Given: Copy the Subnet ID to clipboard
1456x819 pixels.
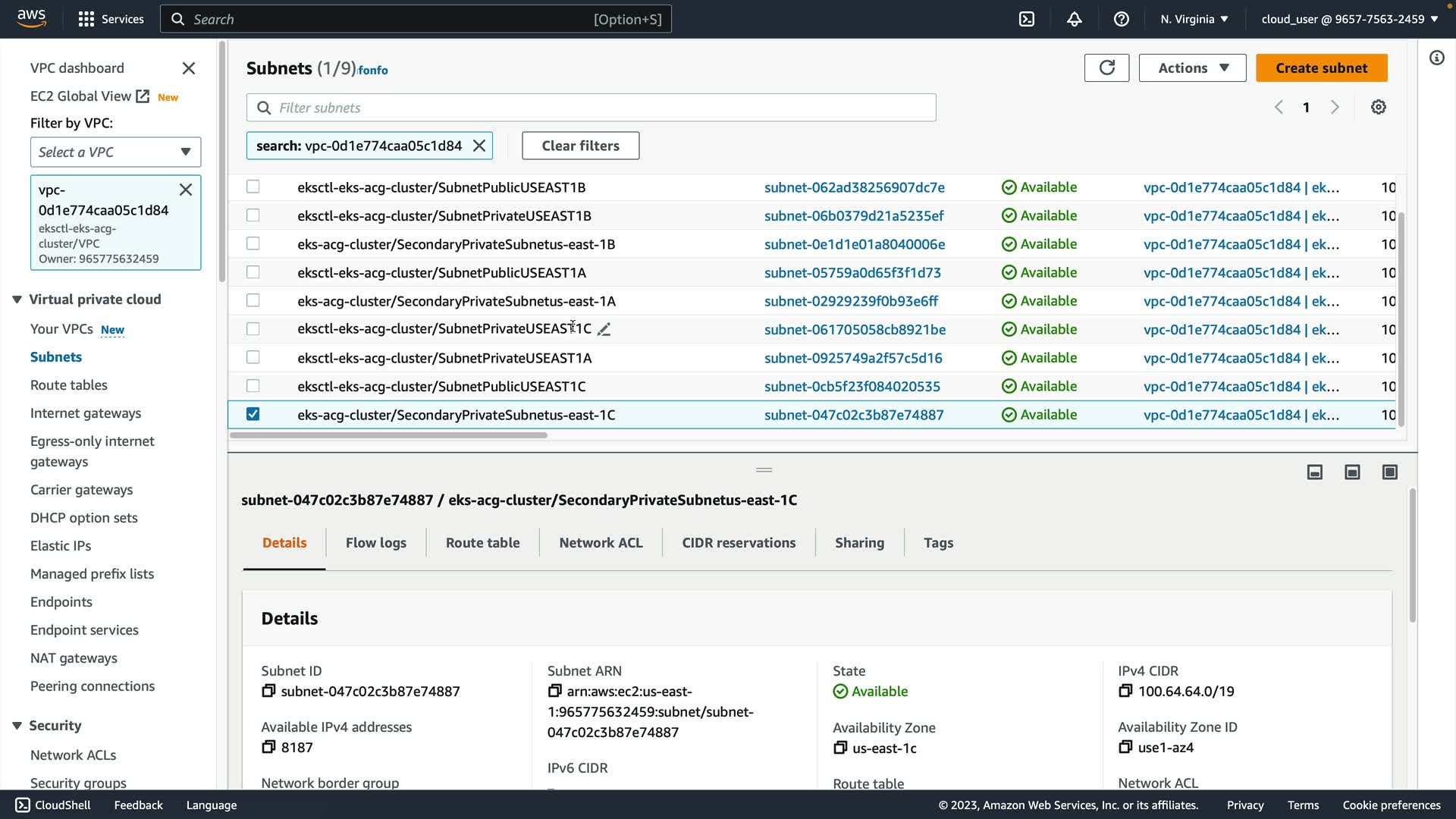Looking at the screenshot, I should point(268,691).
